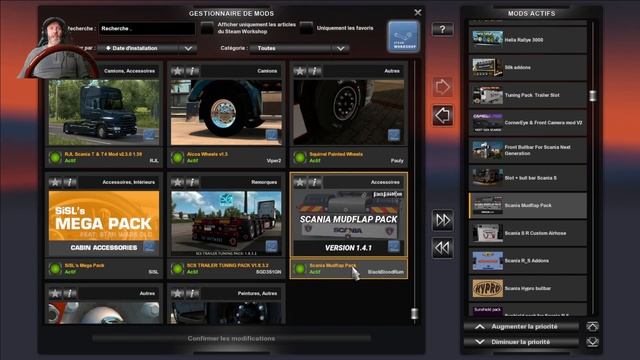
Task: Expand the Catégorie dropdown showing Toutes
Action: [299, 48]
